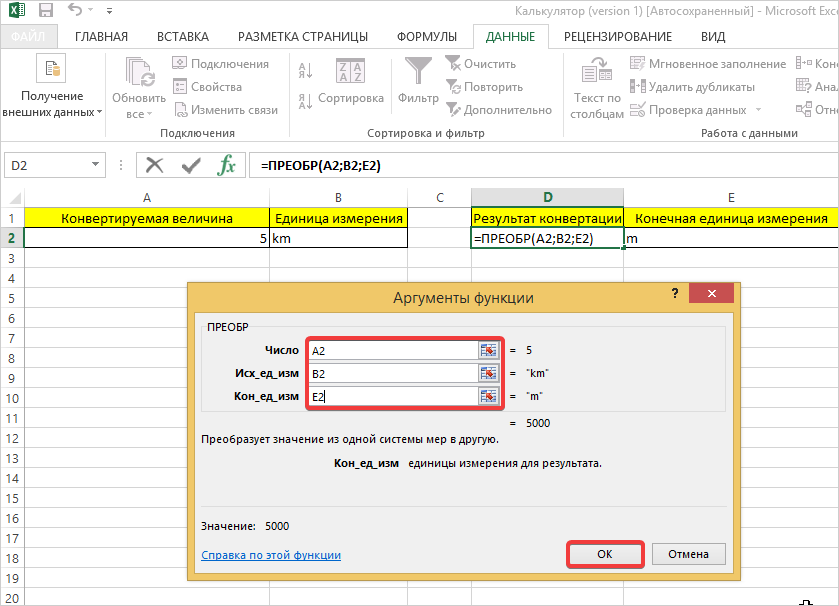The height and width of the screenshot is (606, 839).
Task: Click the Text to Columns icon
Action: (598, 72)
